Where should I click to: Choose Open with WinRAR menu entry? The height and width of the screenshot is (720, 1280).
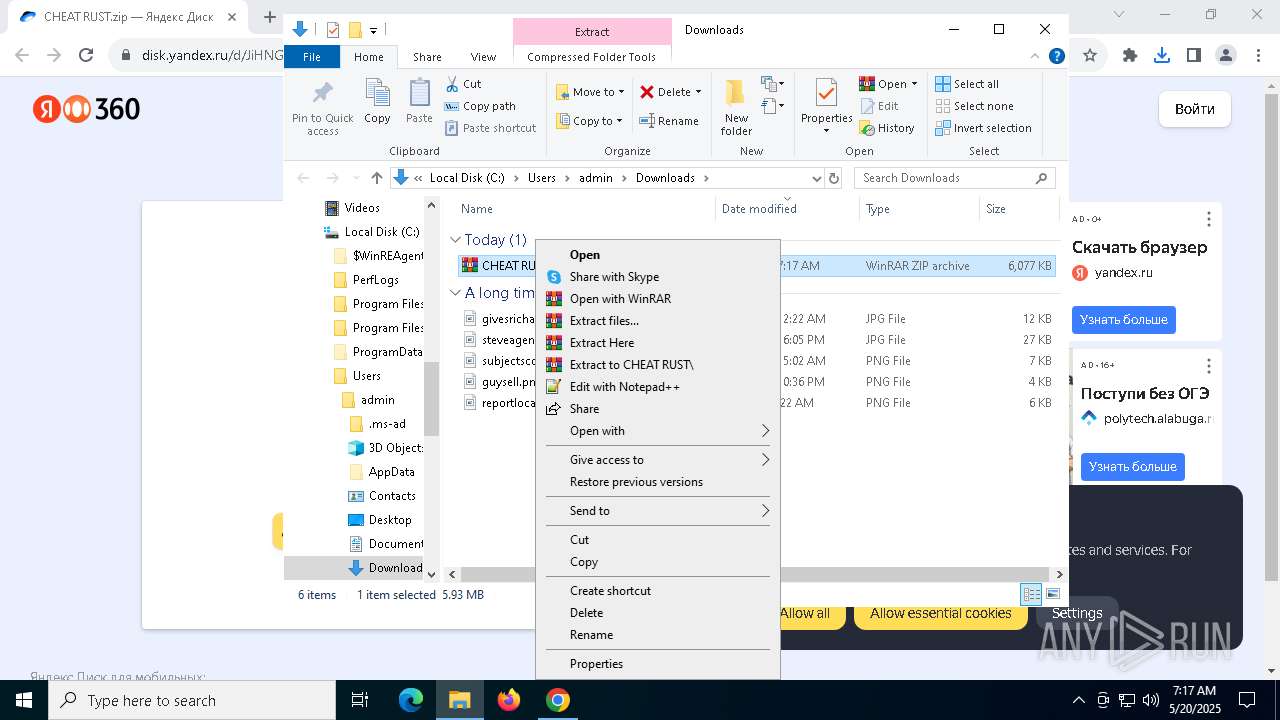click(x=658, y=299)
